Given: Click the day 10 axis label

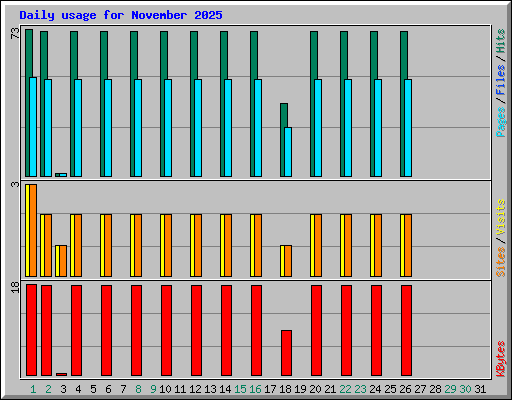Looking at the screenshot, I should tap(165, 389).
